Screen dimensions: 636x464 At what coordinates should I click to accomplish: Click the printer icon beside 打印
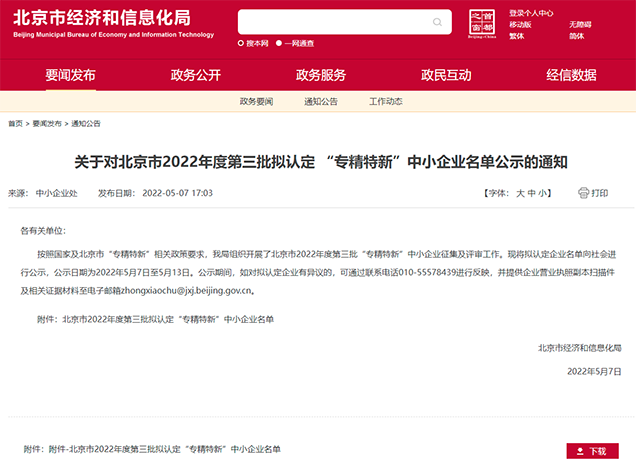click(x=583, y=193)
